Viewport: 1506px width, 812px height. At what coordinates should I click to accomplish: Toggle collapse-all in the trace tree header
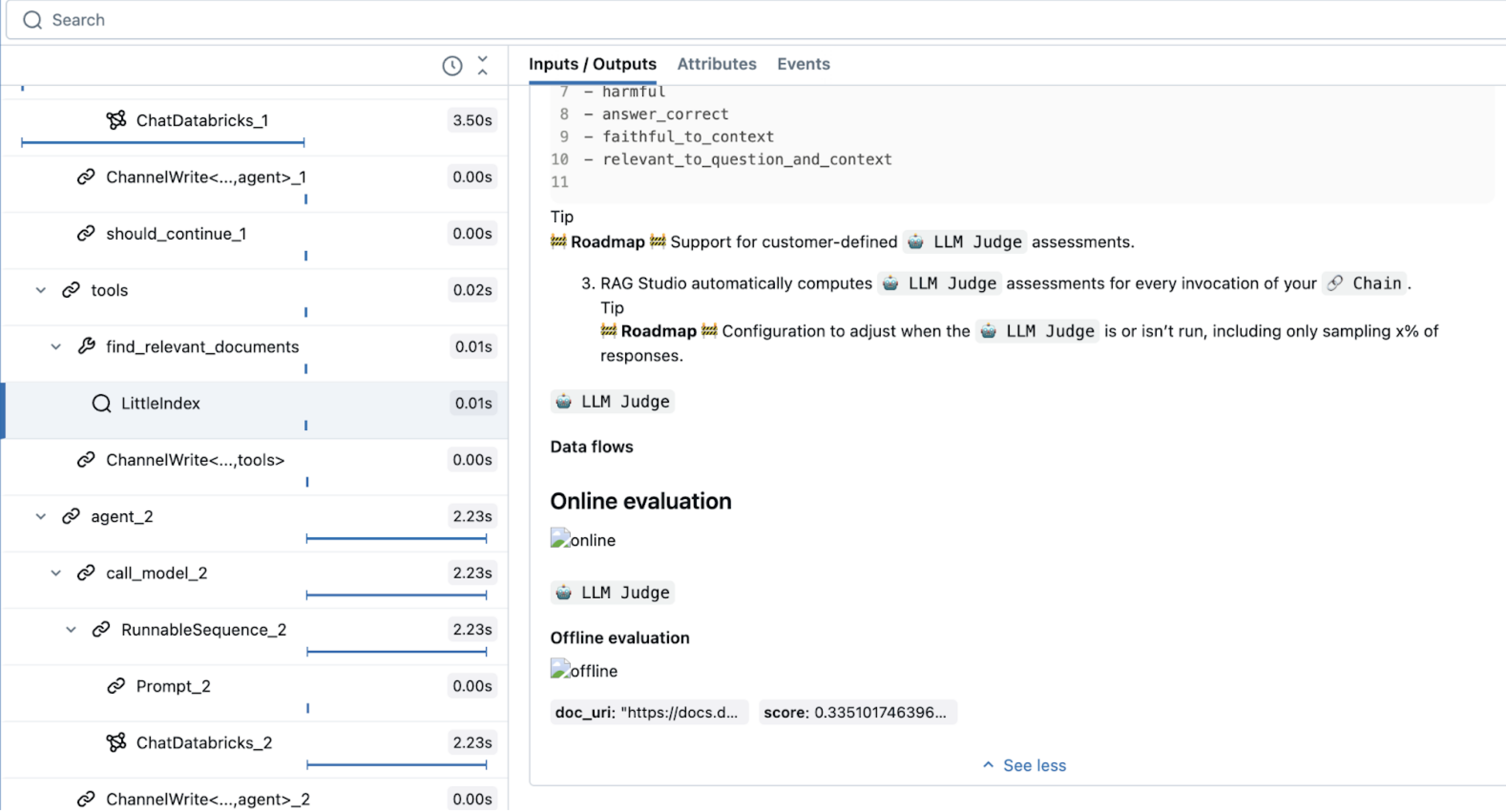(483, 65)
